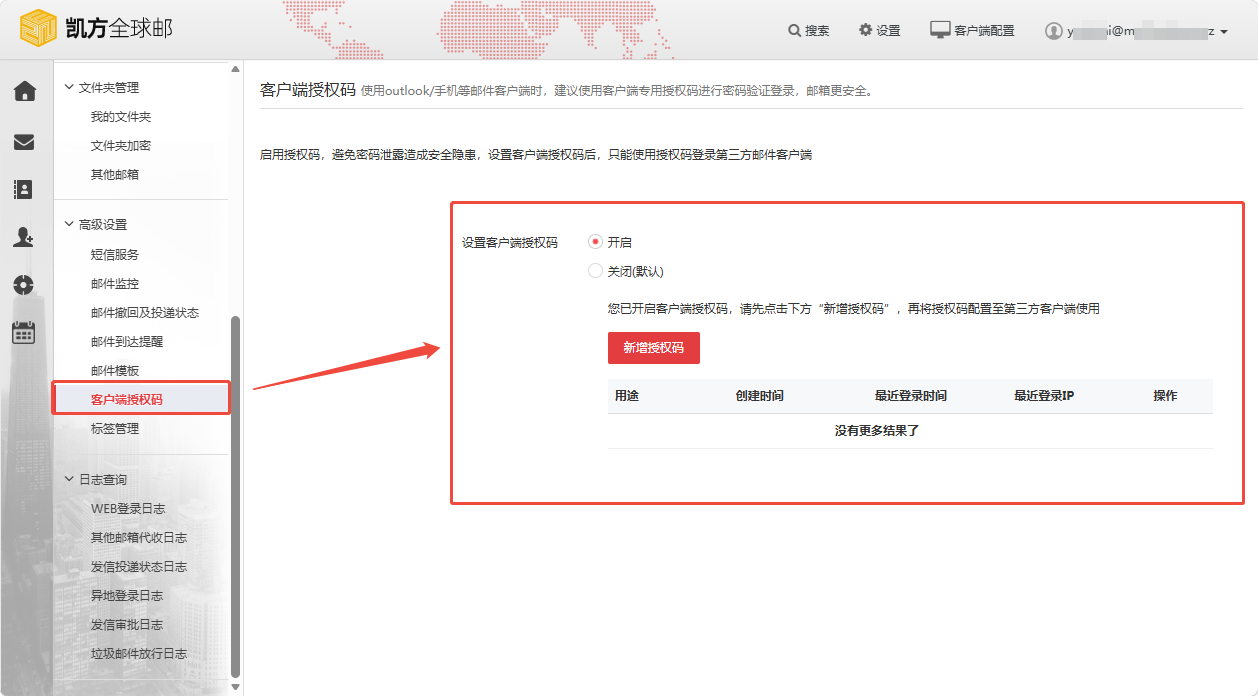Open 标签管理 menu item

[x=115, y=429]
